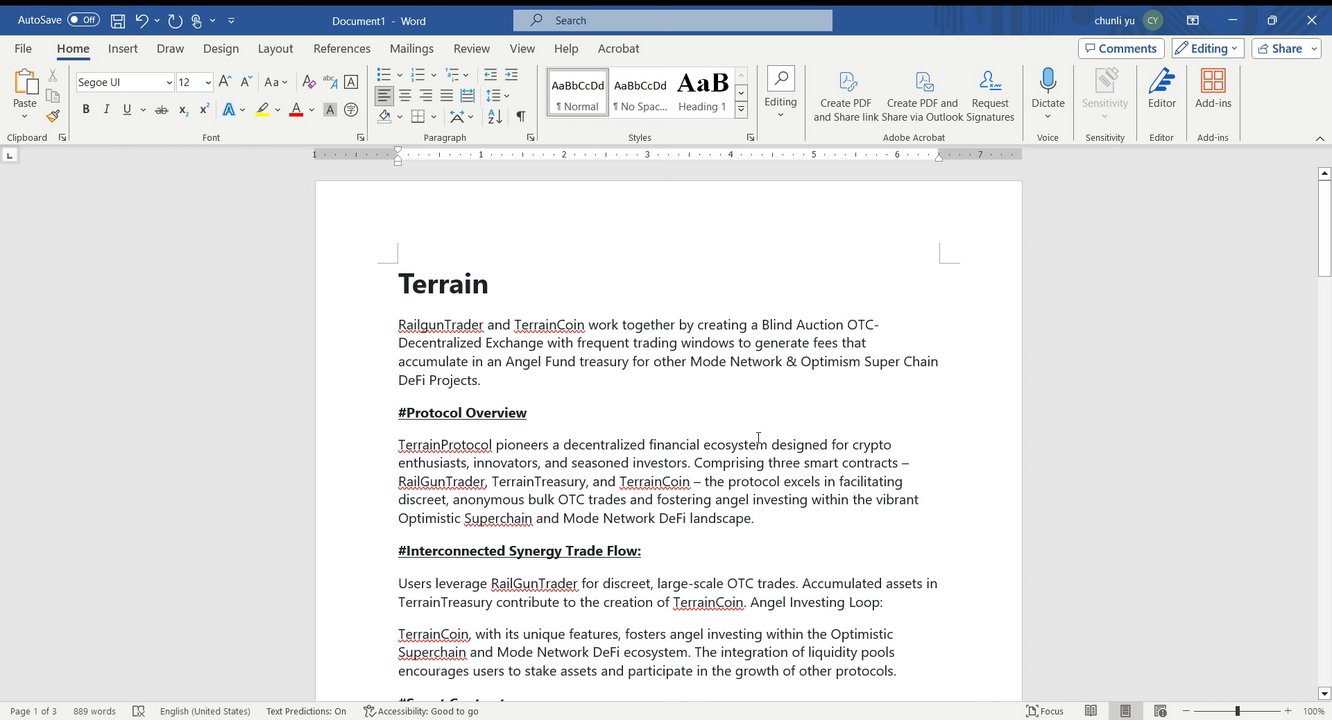Click the Create PDF and Share link icon

click(846, 96)
